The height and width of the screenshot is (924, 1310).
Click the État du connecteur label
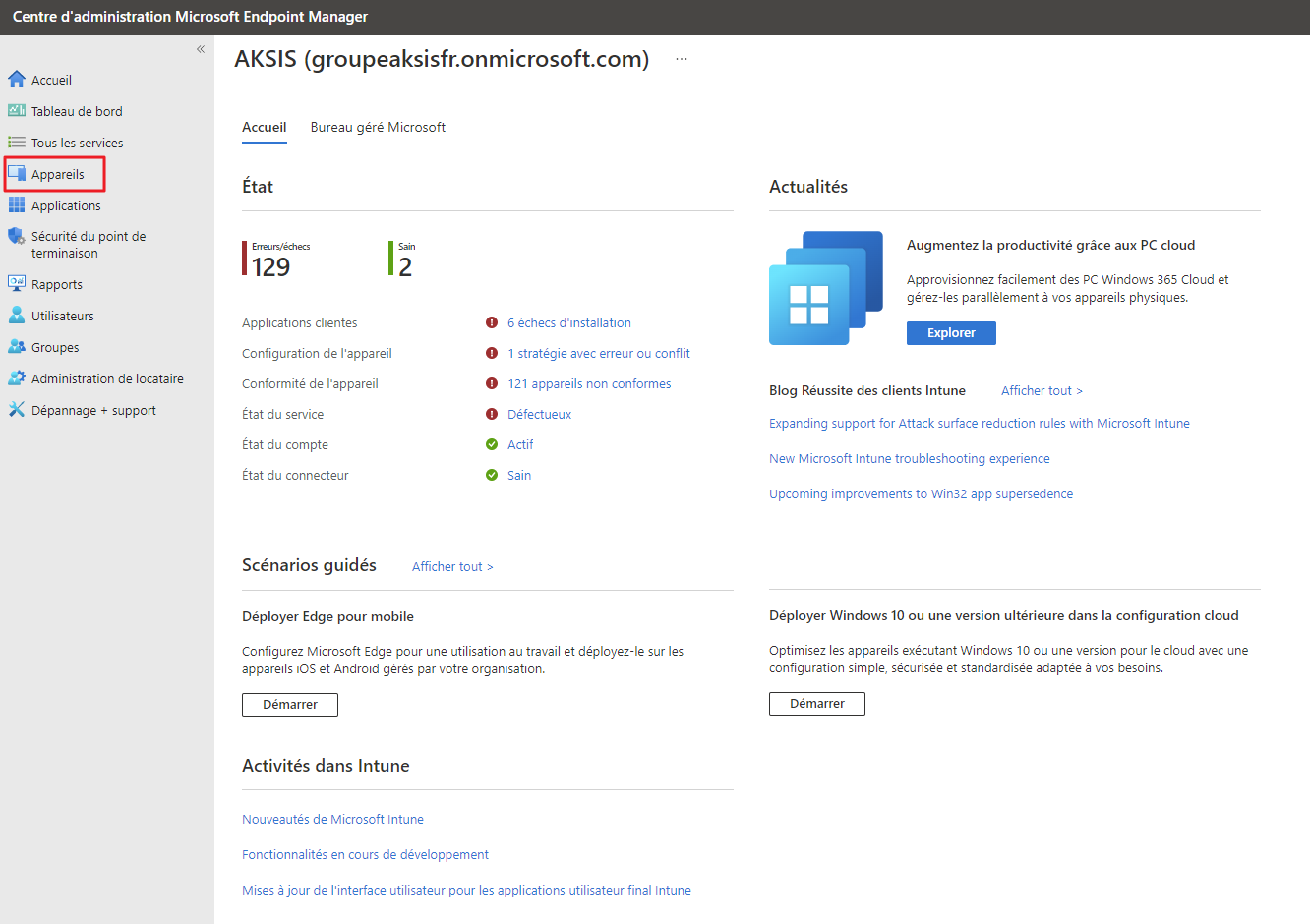click(x=295, y=475)
